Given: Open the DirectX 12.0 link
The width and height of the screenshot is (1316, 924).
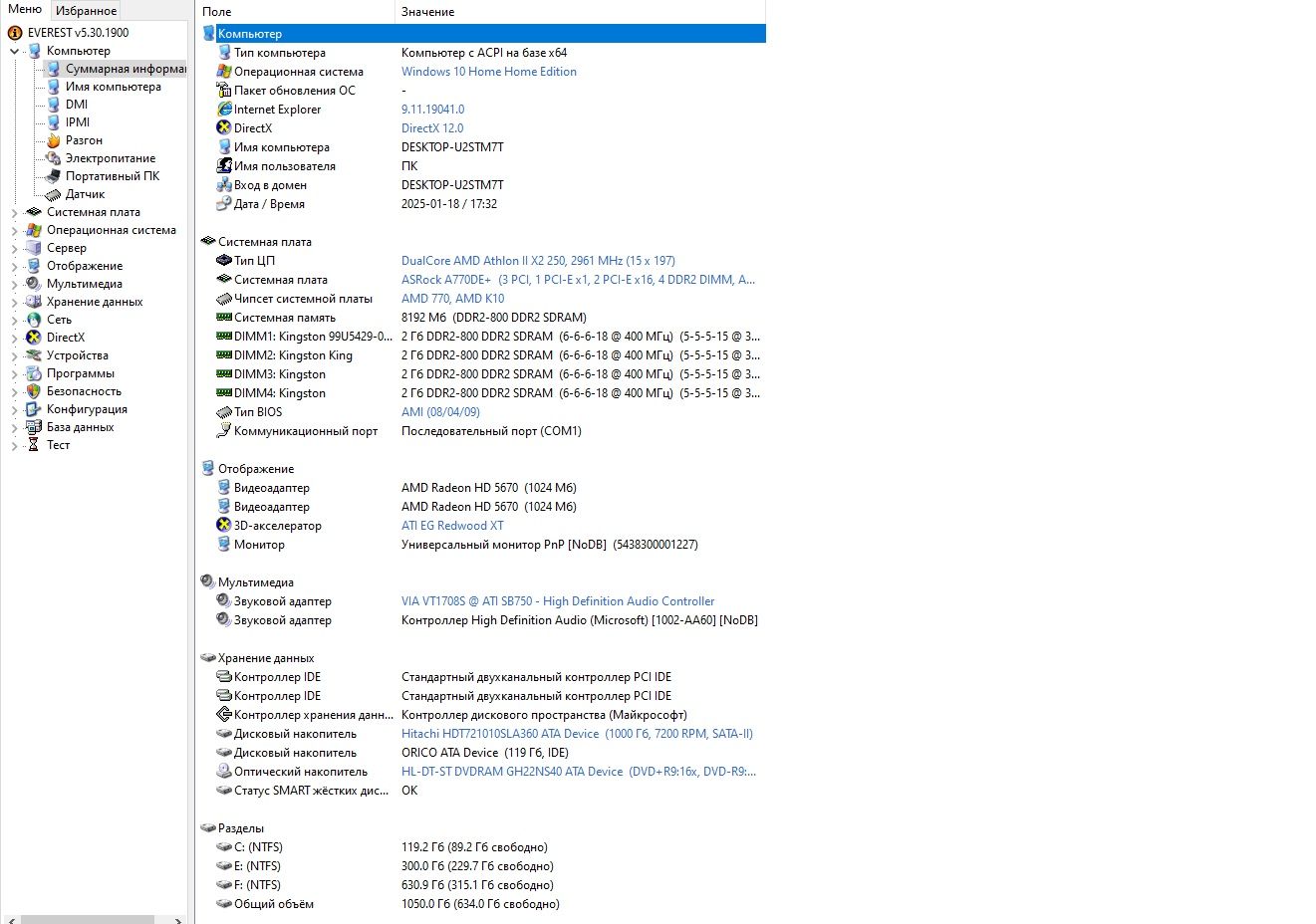Looking at the screenshot, I should point(432,128).
